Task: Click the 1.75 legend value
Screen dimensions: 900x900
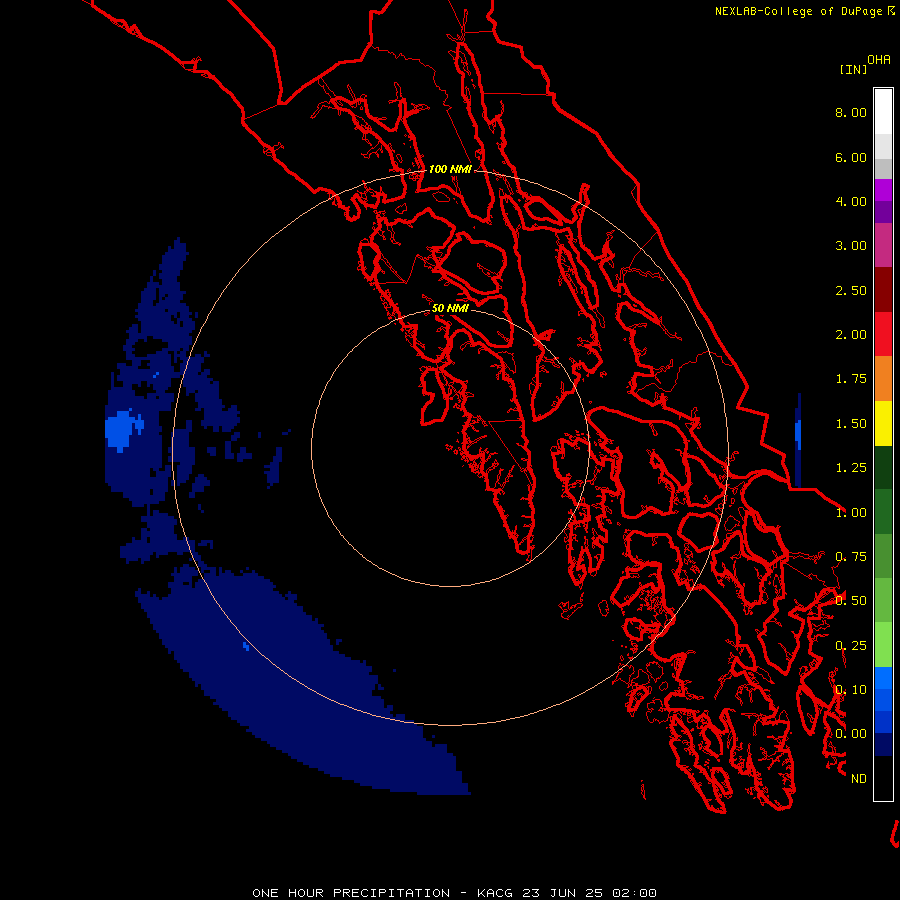Action: pyautogui.click(x=851, y=379)
